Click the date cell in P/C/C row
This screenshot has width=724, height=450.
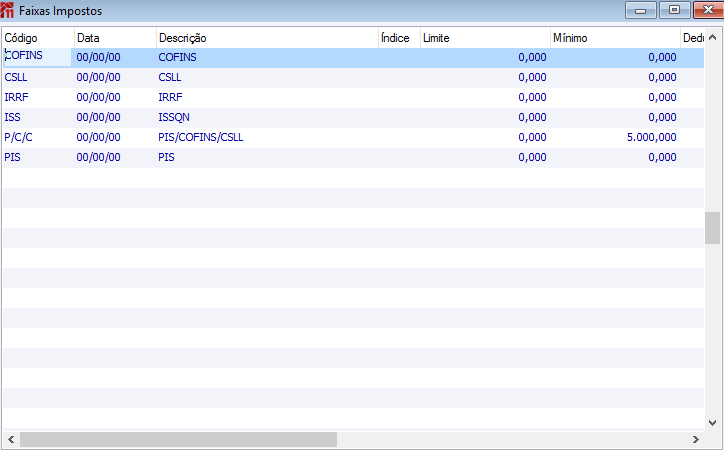tap(98, 137)
